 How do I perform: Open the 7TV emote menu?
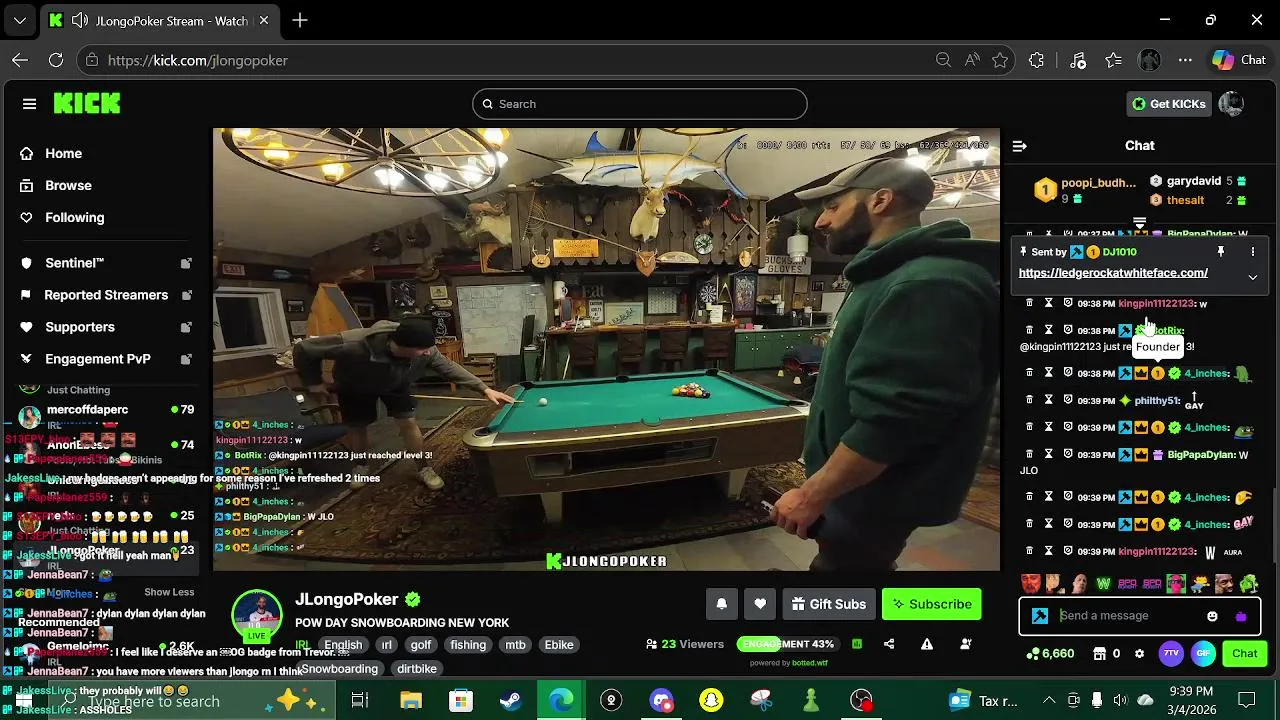coord(1171,654)
